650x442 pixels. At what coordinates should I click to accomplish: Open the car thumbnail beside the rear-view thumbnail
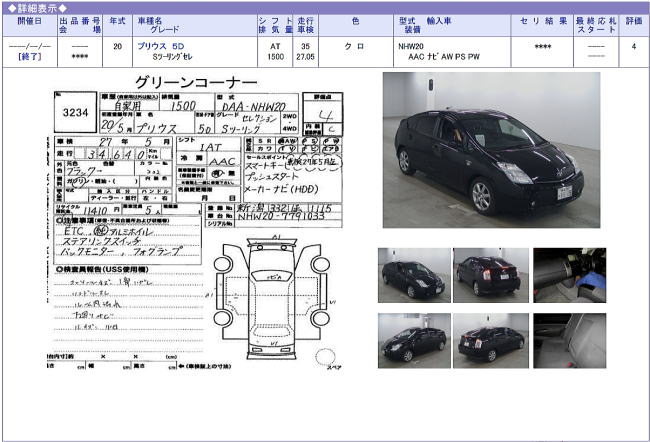tap(414, 275)
